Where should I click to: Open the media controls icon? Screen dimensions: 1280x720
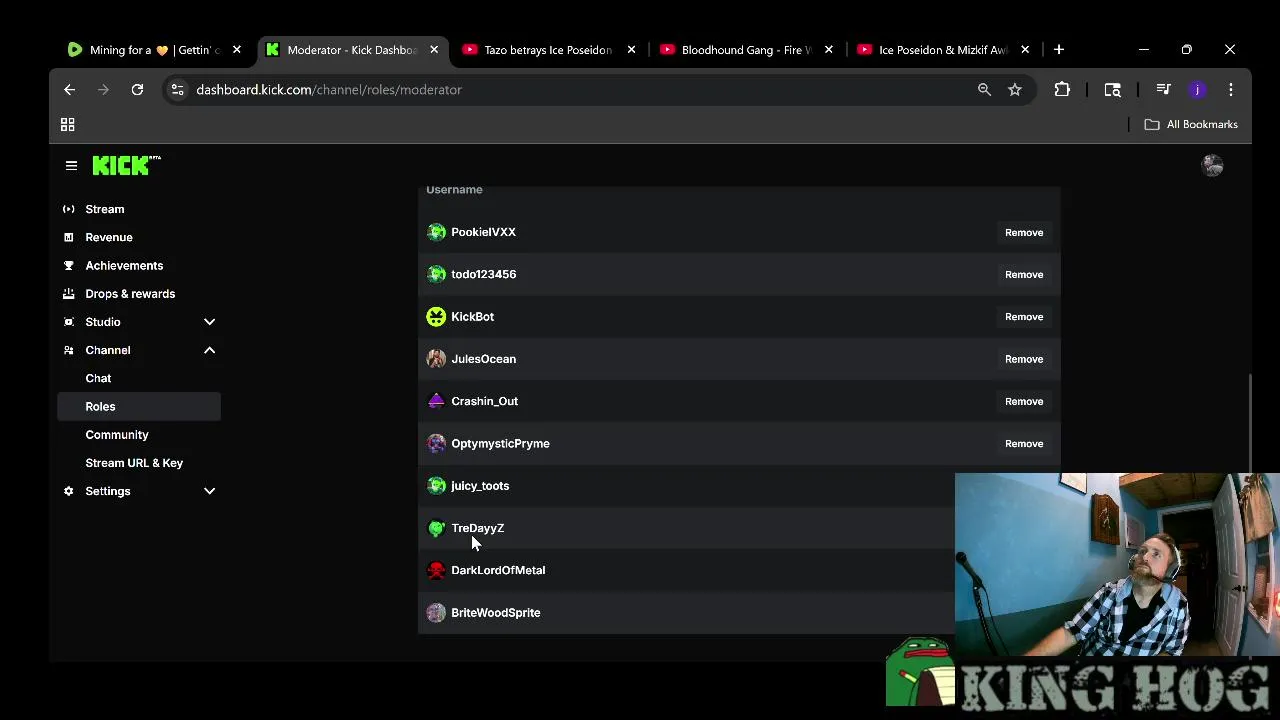[x=1163, y=90]
